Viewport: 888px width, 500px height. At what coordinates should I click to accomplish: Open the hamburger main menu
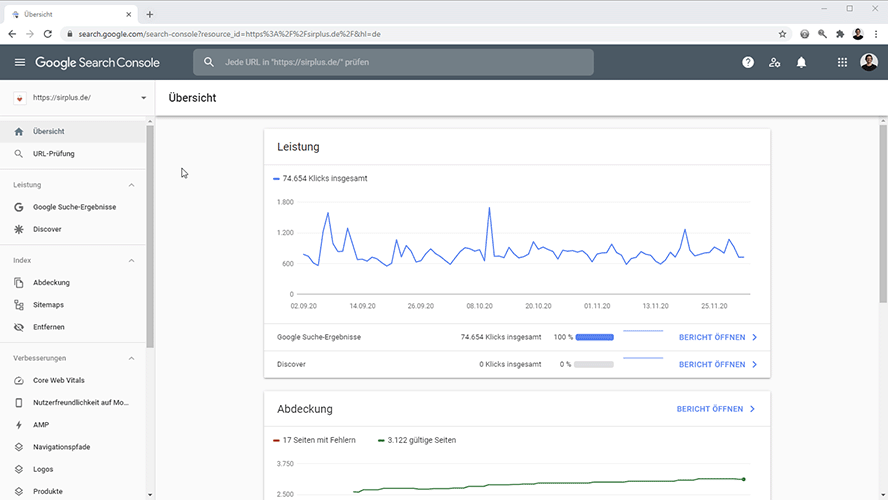tap(20, 62)
